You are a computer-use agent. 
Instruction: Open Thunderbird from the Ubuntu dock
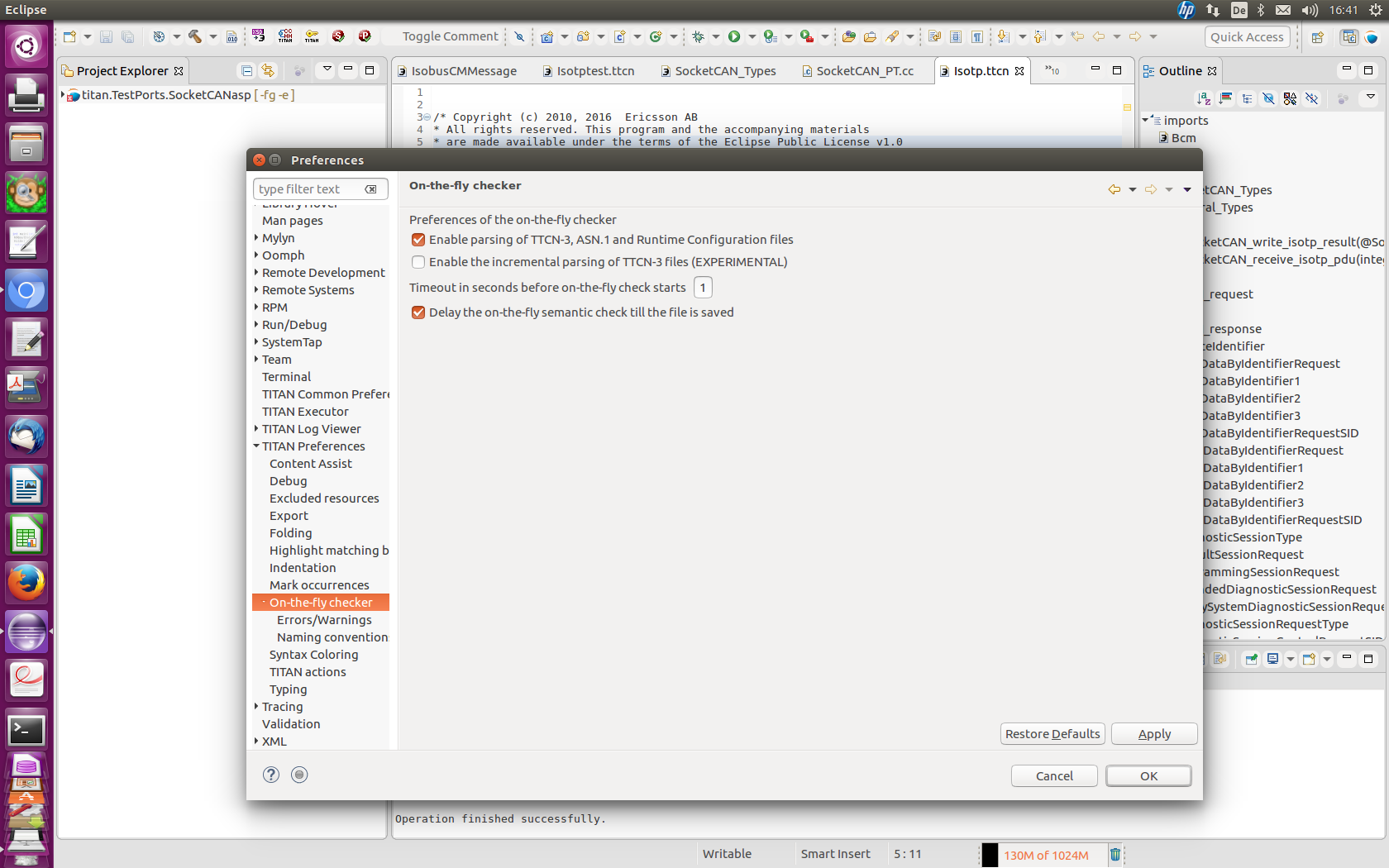coord(26,436)
